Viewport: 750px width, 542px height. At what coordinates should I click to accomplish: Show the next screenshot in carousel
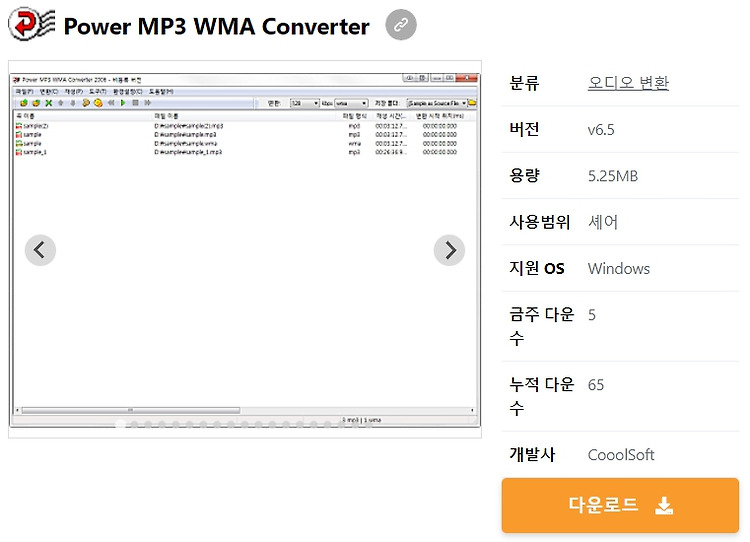(x=449, y=250)
